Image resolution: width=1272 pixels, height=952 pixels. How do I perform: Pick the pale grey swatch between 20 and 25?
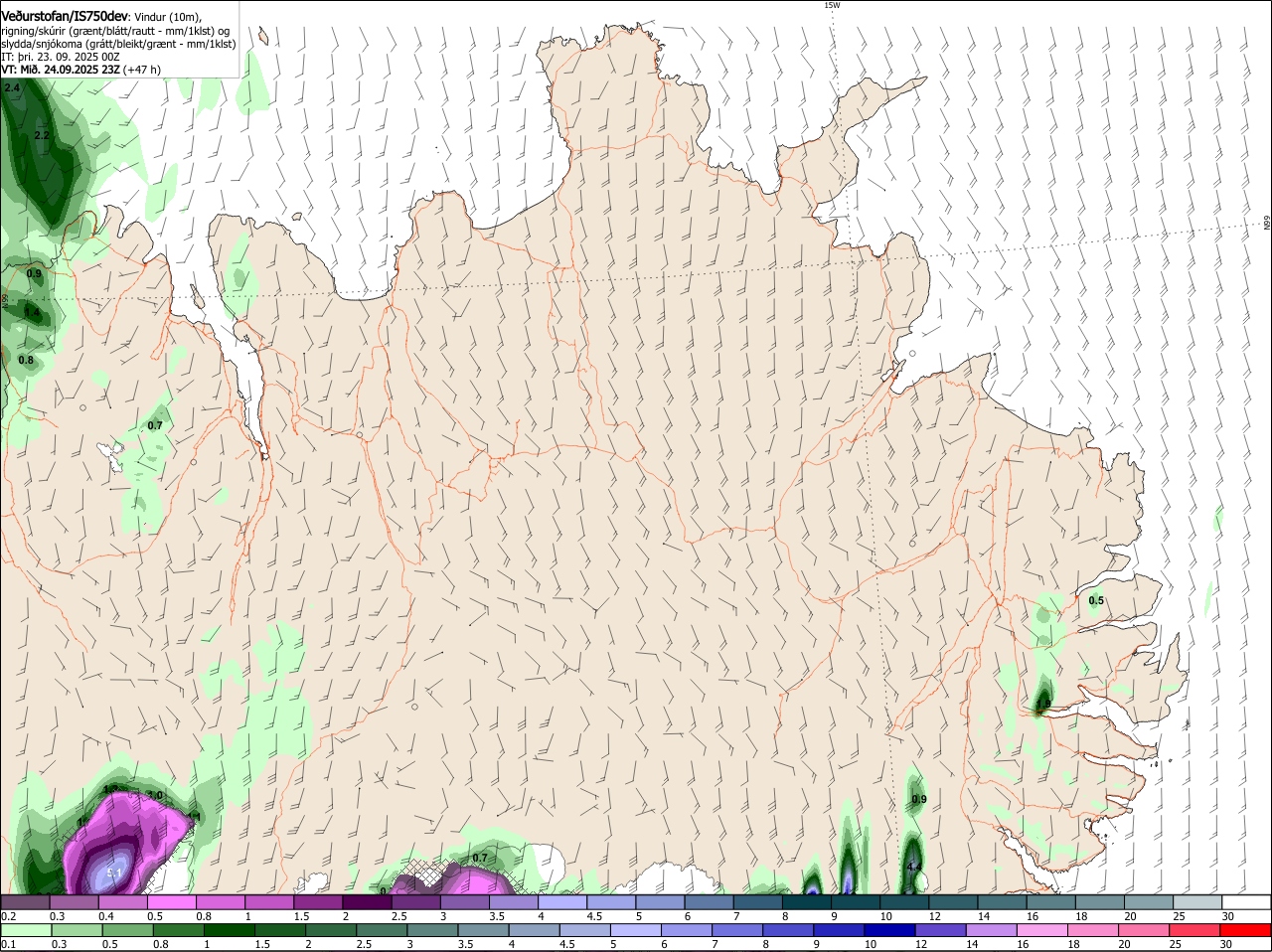point(1197,902)
